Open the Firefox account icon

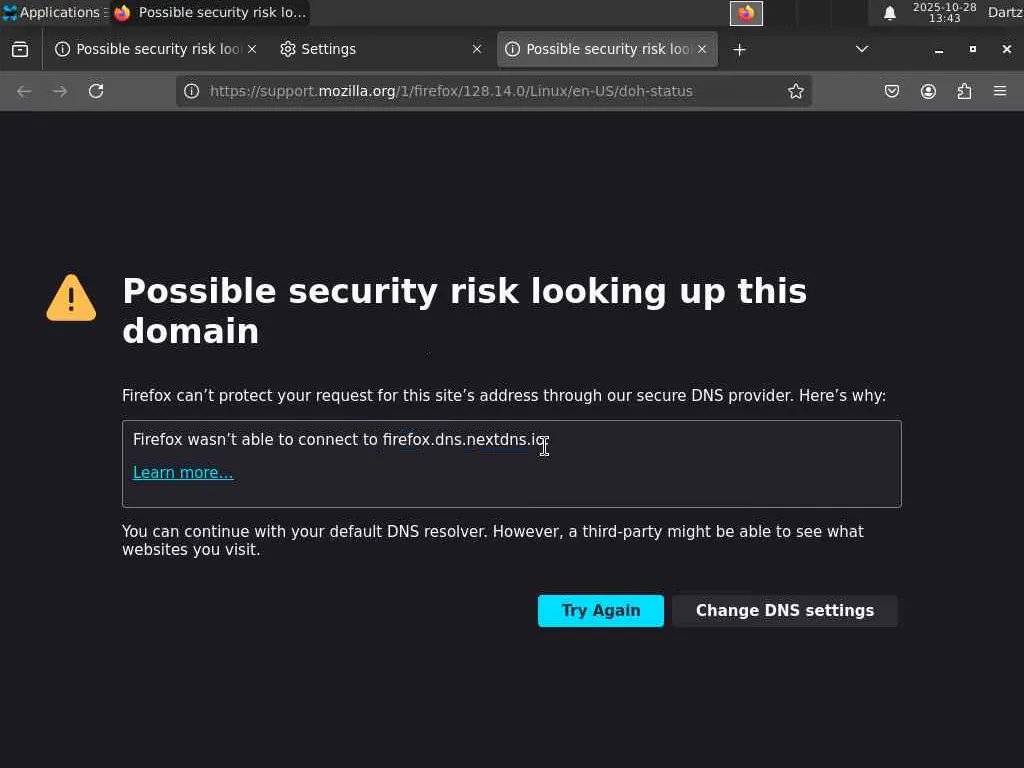928,91
